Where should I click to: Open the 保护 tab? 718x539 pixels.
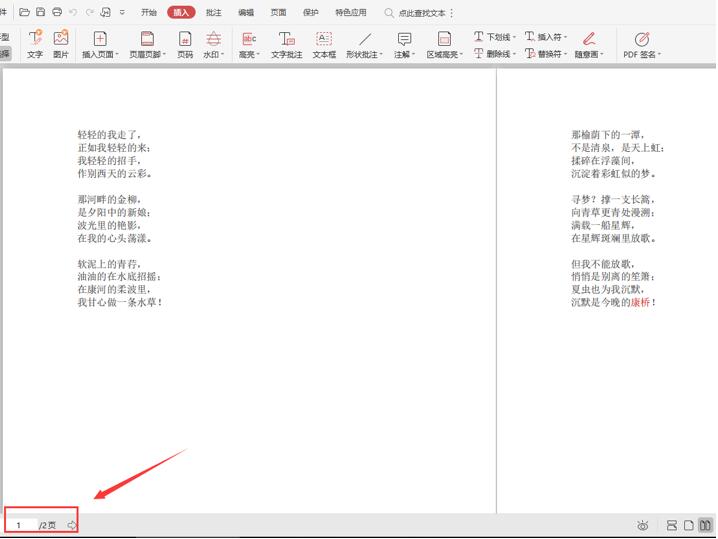tap(310, 12)
